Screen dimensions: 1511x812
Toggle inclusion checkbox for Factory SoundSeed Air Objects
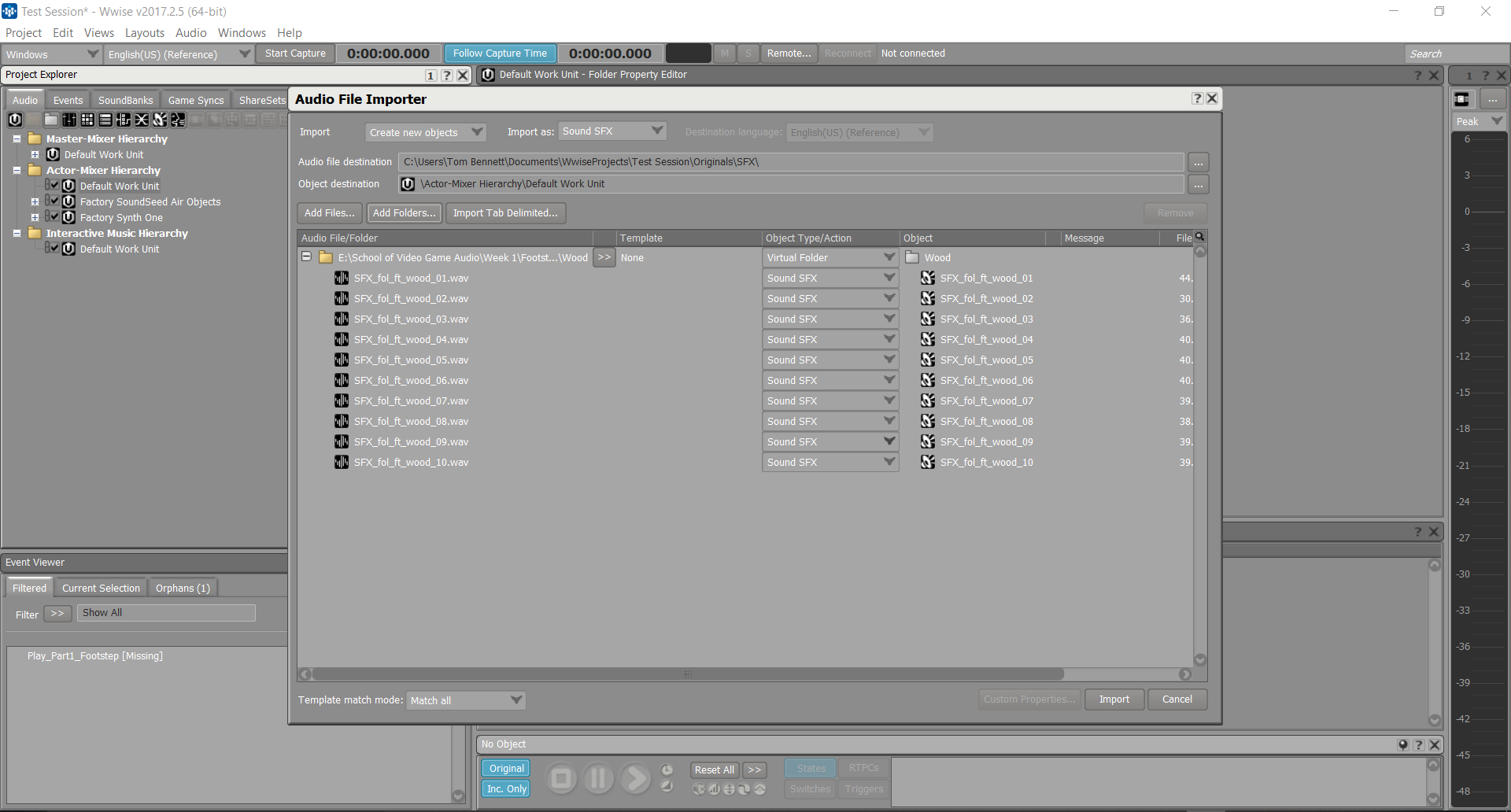pos(54,201)
